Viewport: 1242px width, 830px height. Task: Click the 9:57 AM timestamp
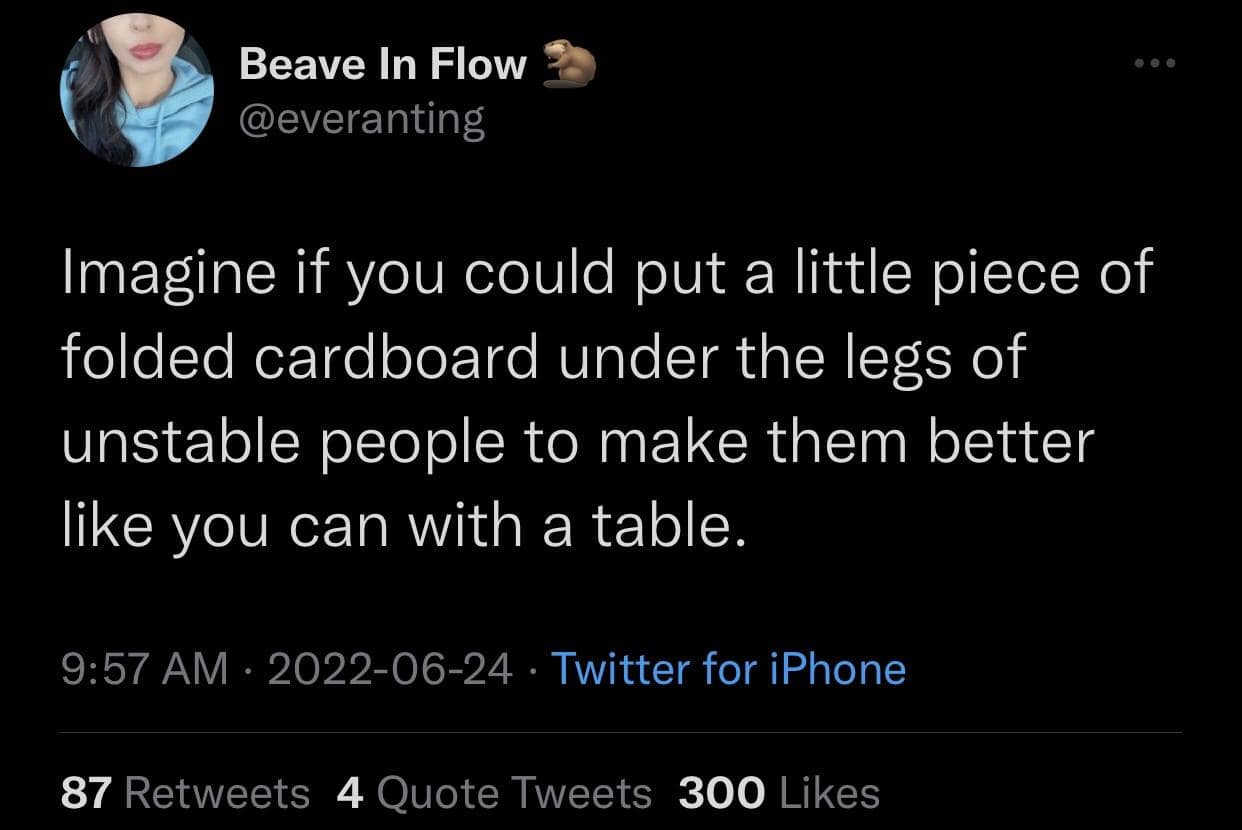point(144,668)
